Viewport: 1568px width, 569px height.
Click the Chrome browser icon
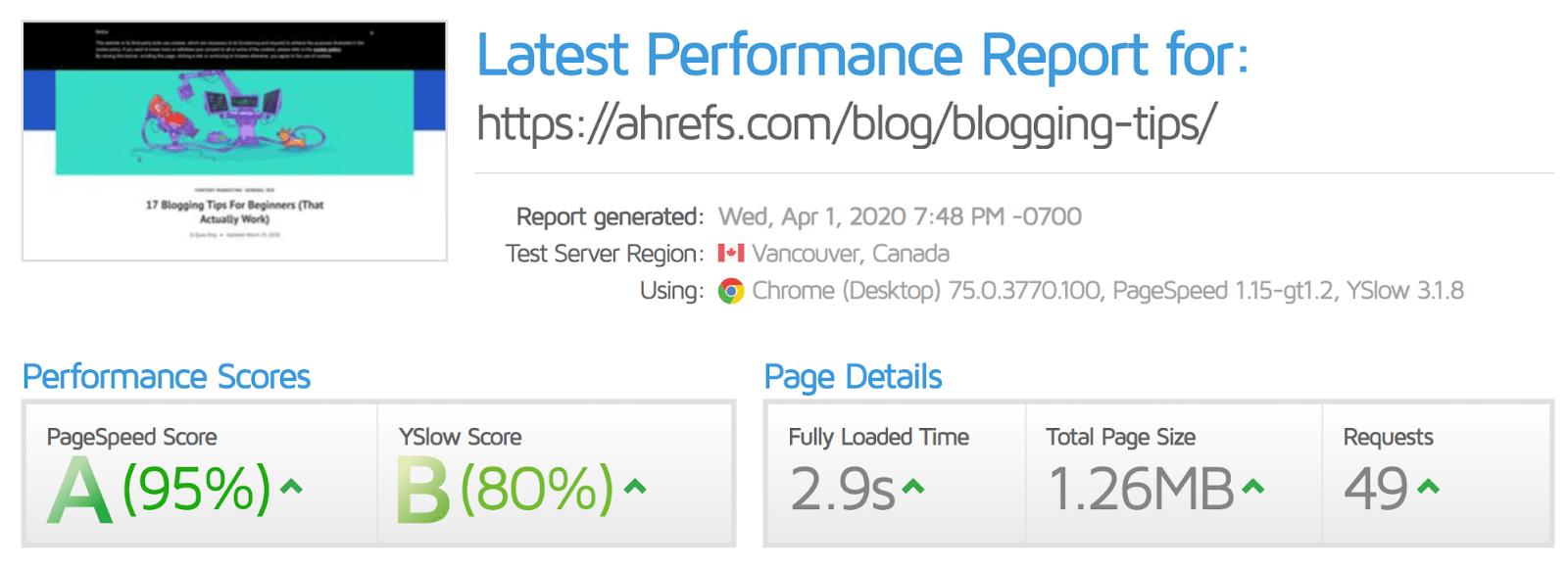click(x=730, y=291)
